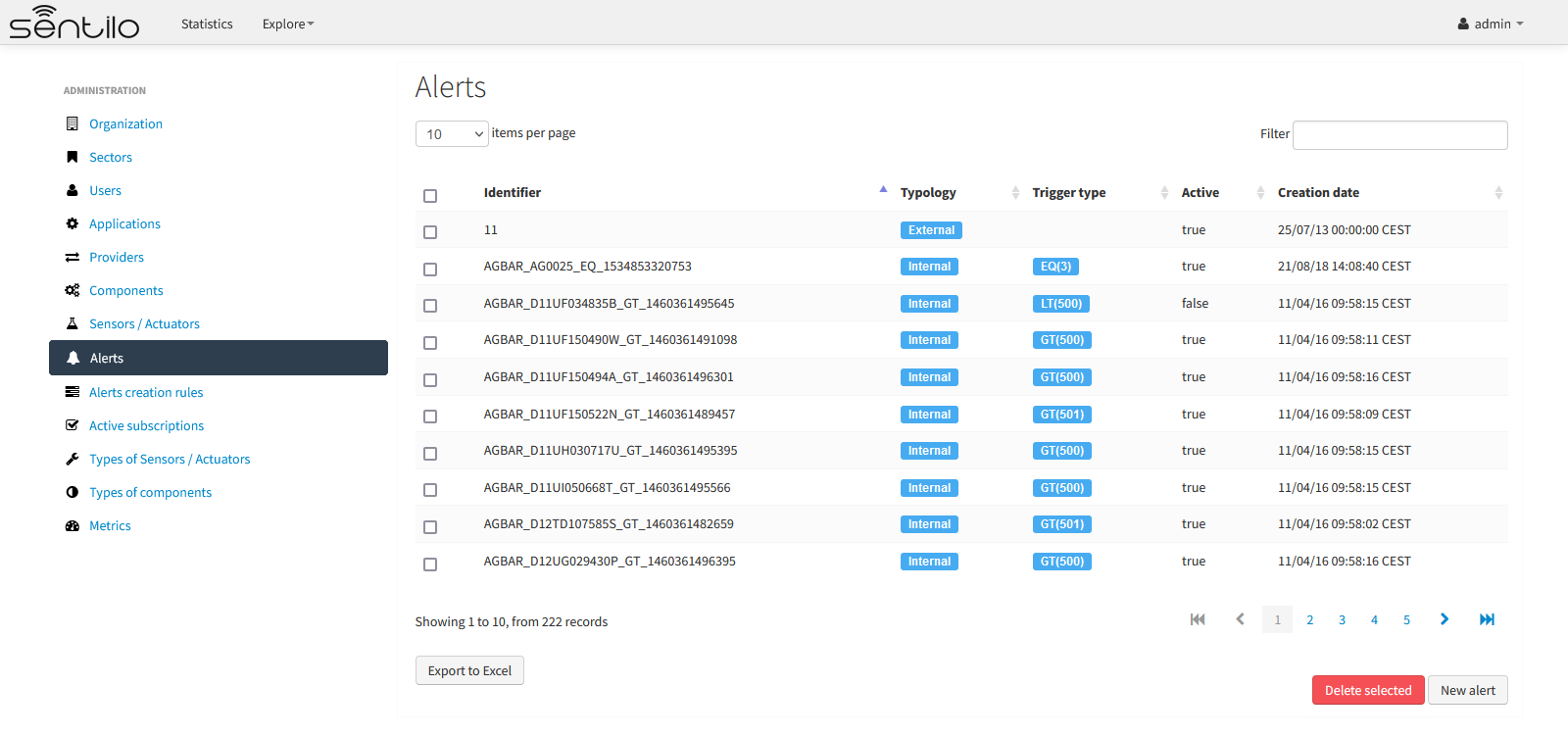Click the Alerts bell icon
1568x736 pixels.
(73, 358)
